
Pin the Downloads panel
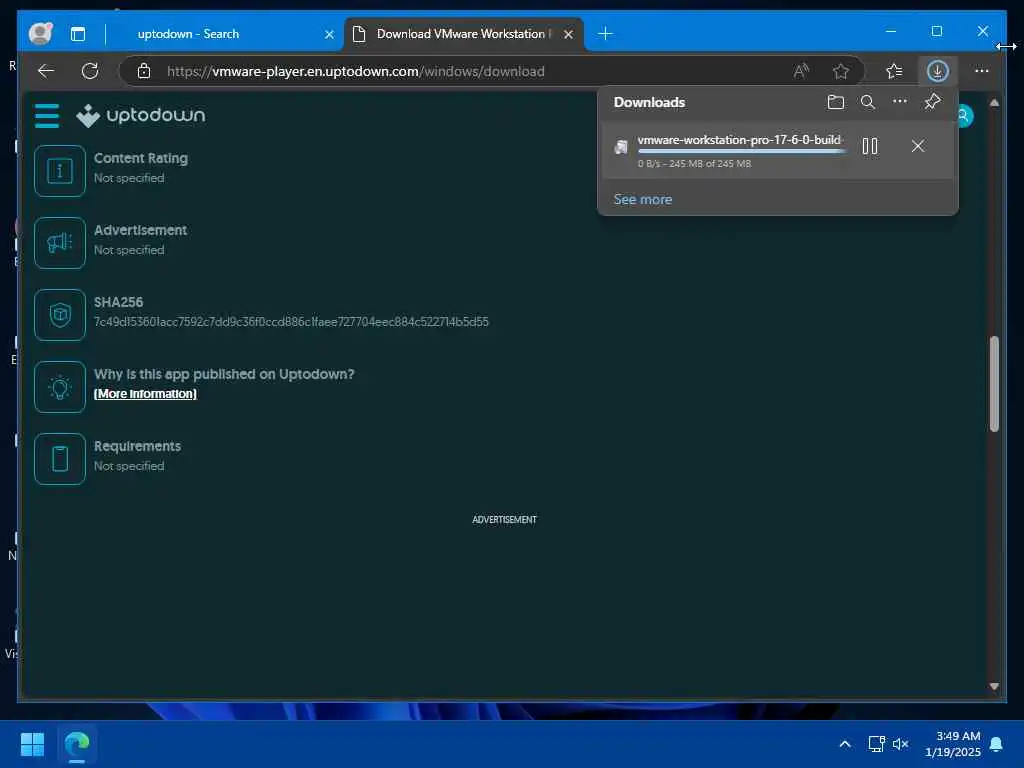point(932,102)
